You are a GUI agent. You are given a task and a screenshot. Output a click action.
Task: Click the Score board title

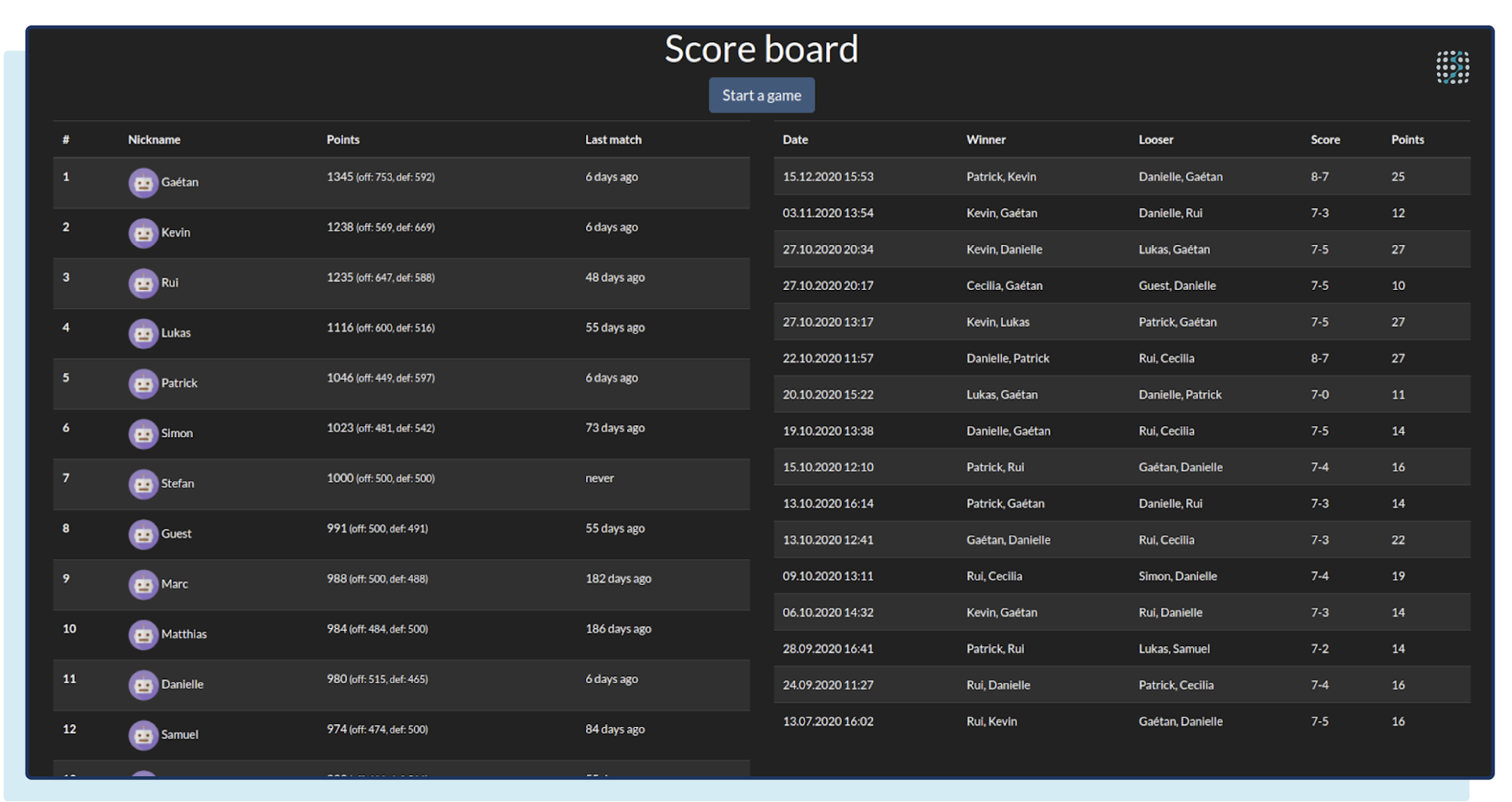[x=761, y=49]
